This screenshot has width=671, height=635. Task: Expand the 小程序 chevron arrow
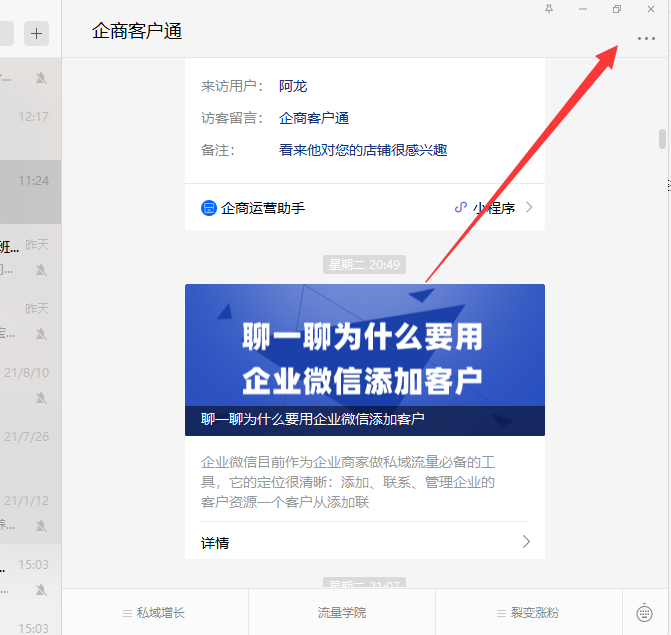click(x=529, y=207)
